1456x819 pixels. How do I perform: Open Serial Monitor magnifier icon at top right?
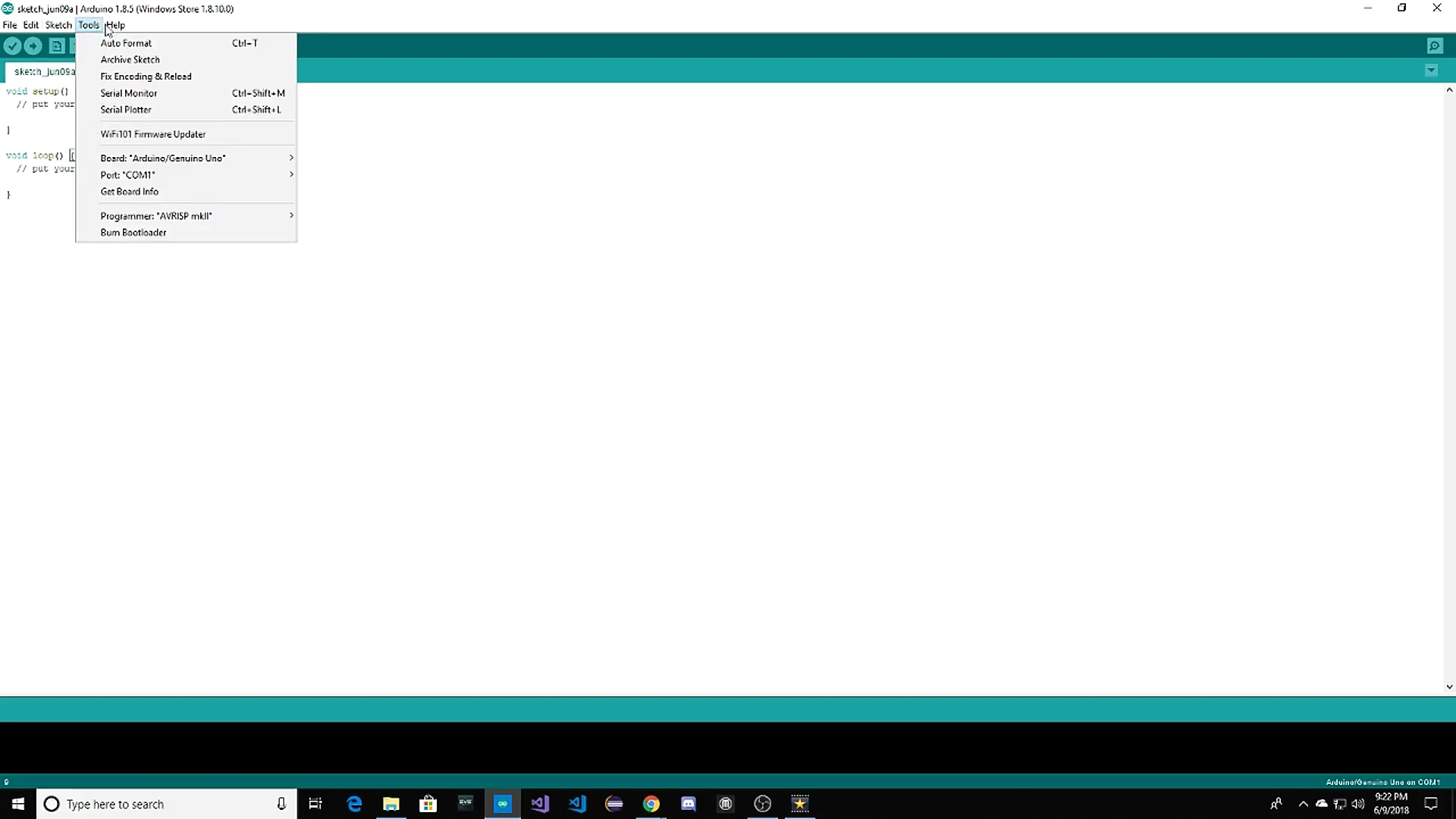(x=1435, y=46)
